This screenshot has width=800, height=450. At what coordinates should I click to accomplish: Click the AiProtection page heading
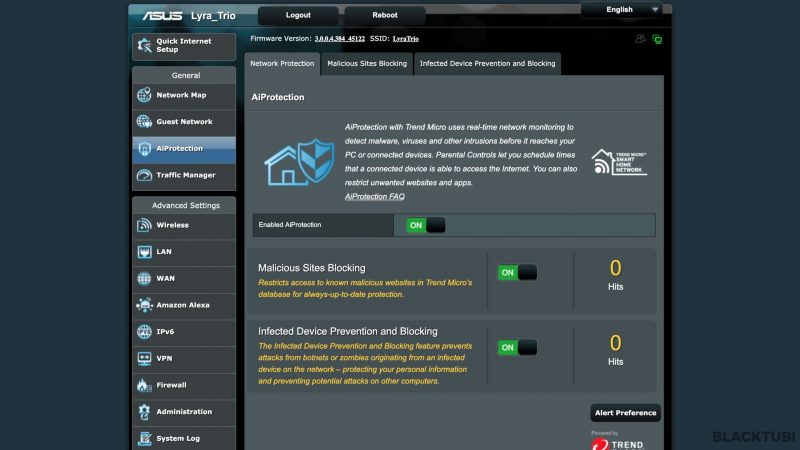(278, 97)
